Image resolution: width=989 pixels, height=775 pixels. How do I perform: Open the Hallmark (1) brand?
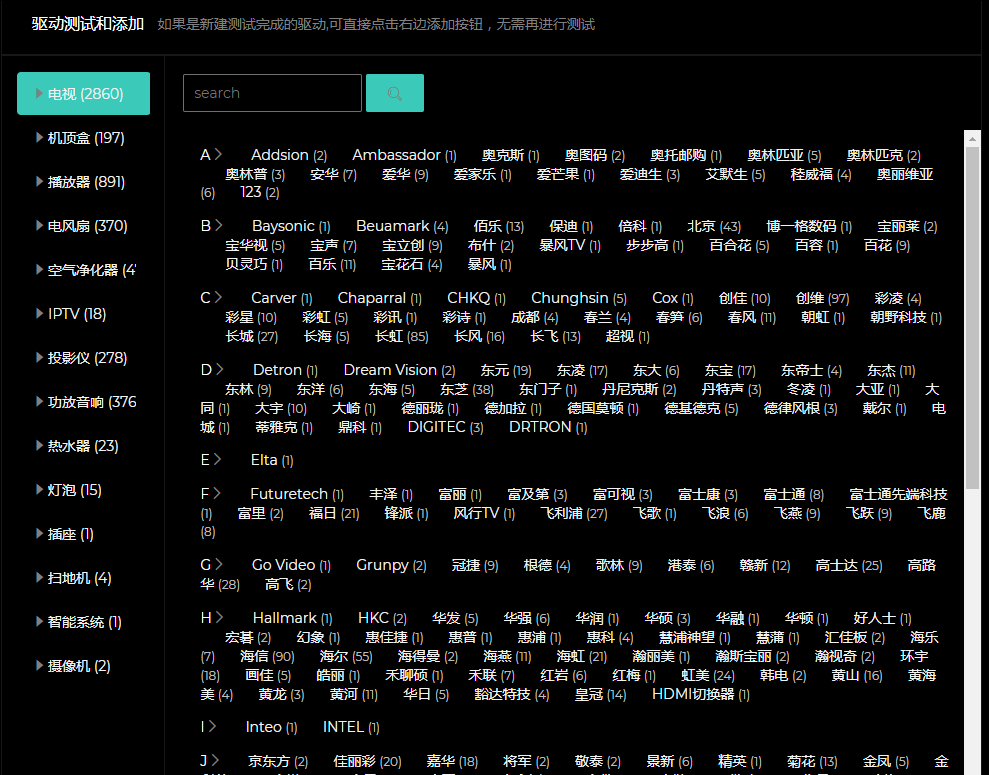(292, 619)
